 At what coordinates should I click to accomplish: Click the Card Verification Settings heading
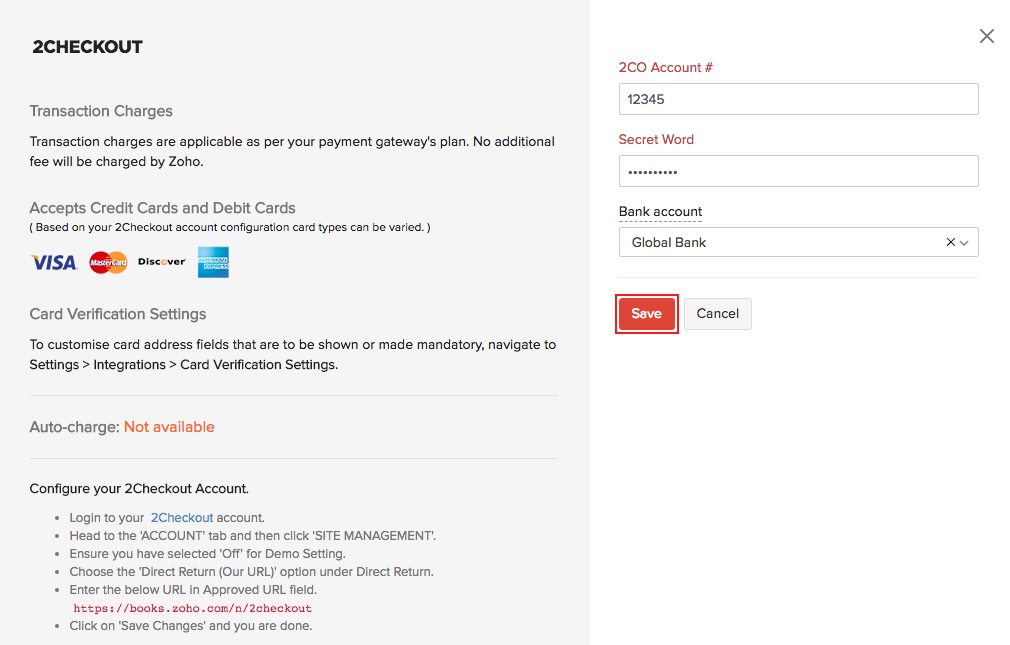point(118,314)
